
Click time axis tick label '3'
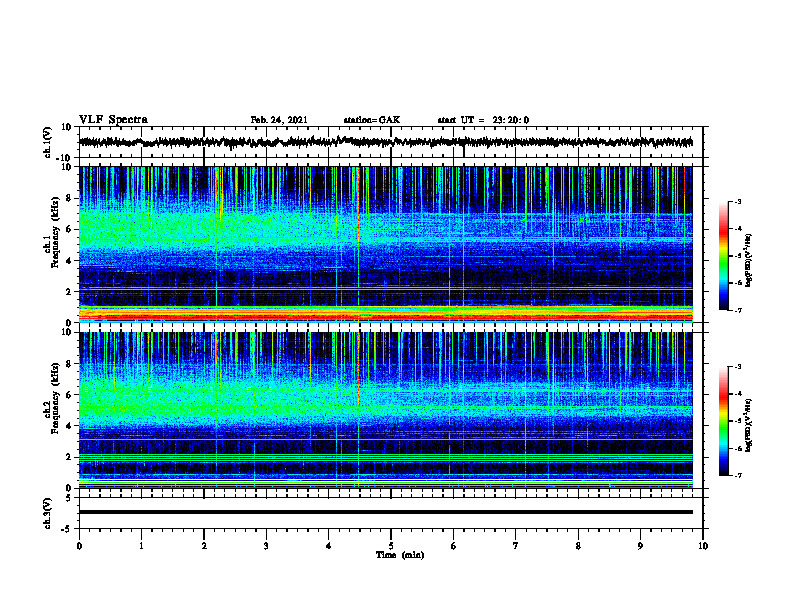pyautogui.click(x=266, y=546)
